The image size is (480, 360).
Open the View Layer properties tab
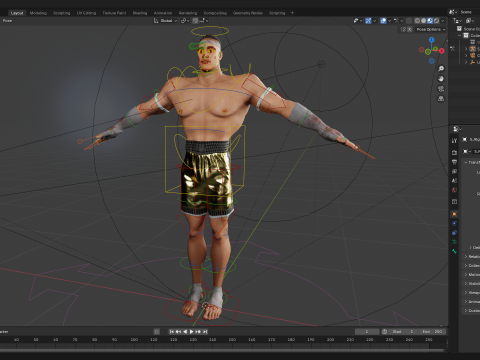point(454,171)
